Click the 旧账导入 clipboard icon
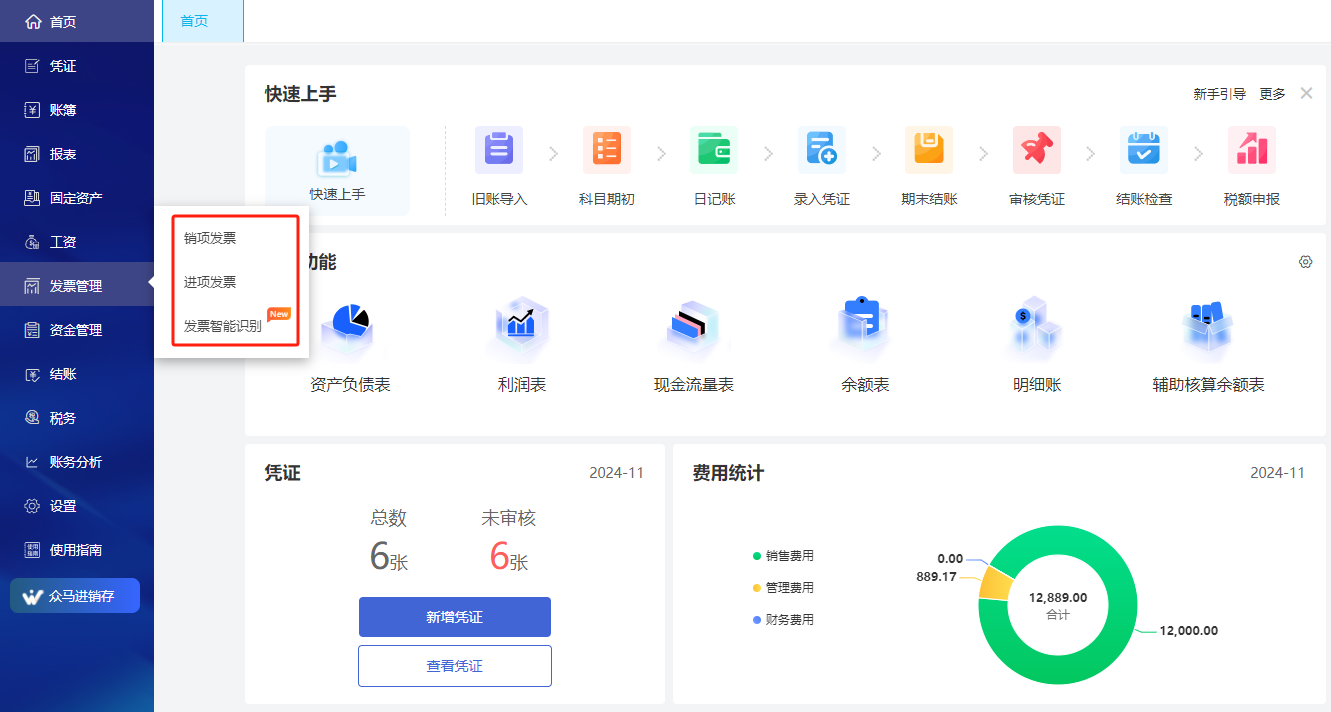Viewport: 1331px width, 712px height. [499, 151]
